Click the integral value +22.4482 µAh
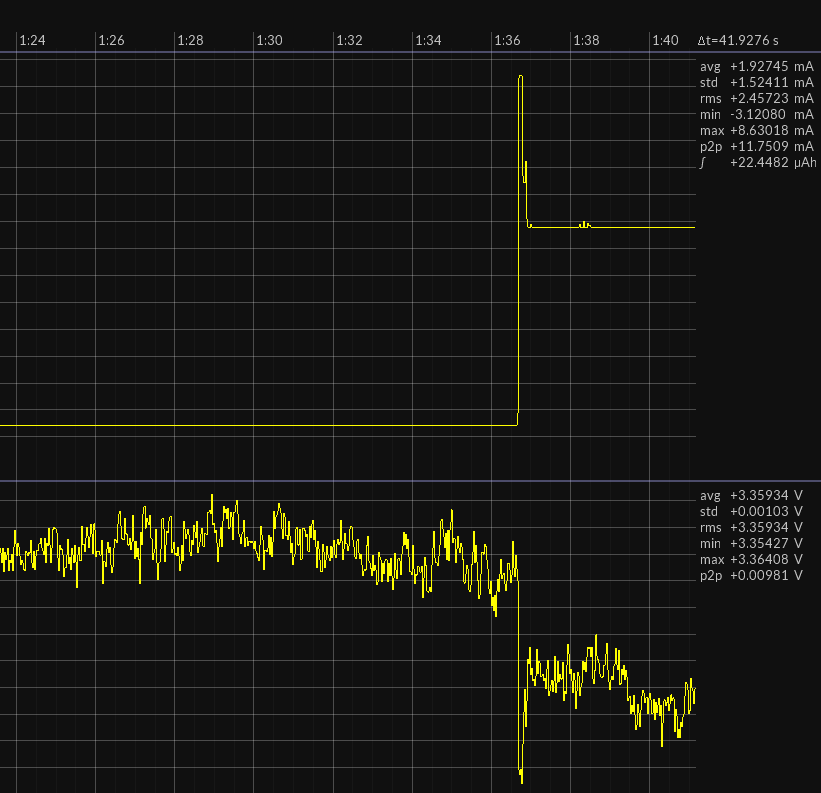Image resolution: width=821 pixels, height=793 pixels. click(x=773, y=162)
